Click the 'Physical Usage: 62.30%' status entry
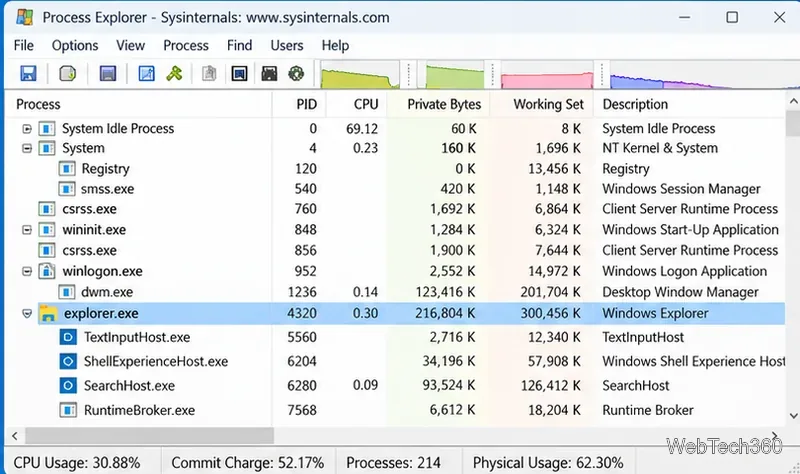This screenshot has width=800, height=474. (548, 463)
